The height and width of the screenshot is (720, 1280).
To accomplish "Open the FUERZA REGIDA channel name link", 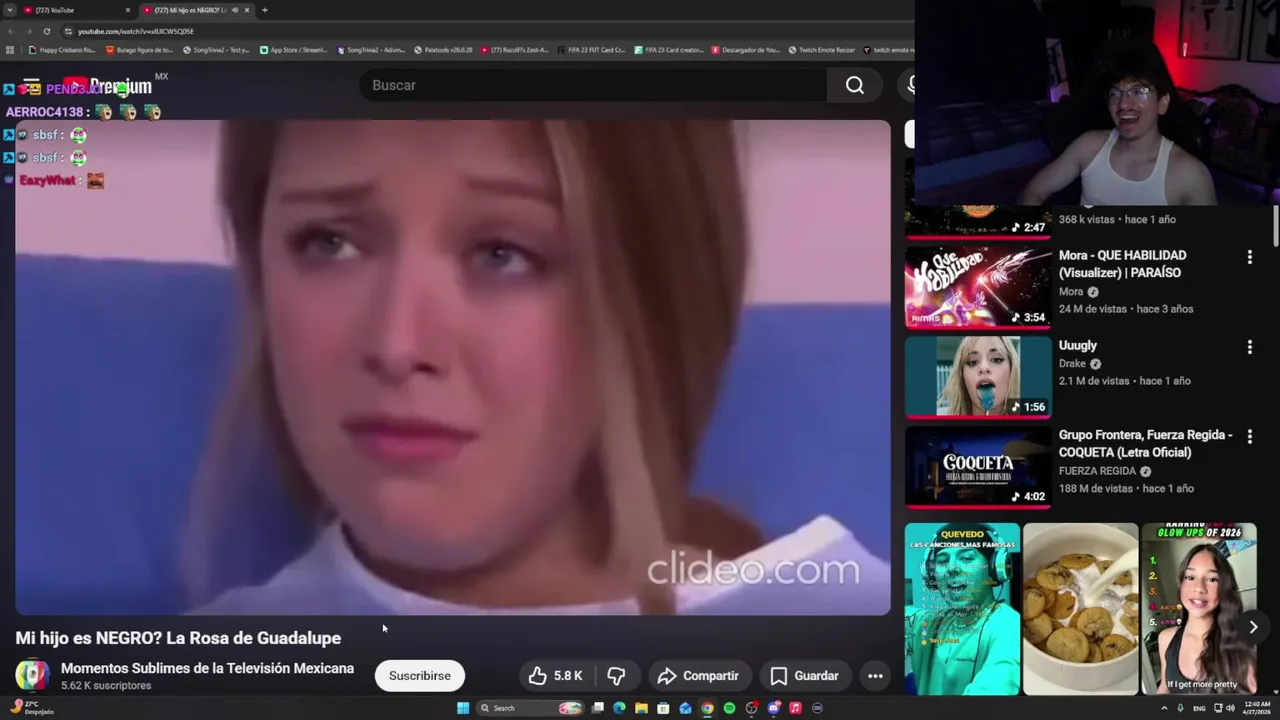I will 1097,471.
